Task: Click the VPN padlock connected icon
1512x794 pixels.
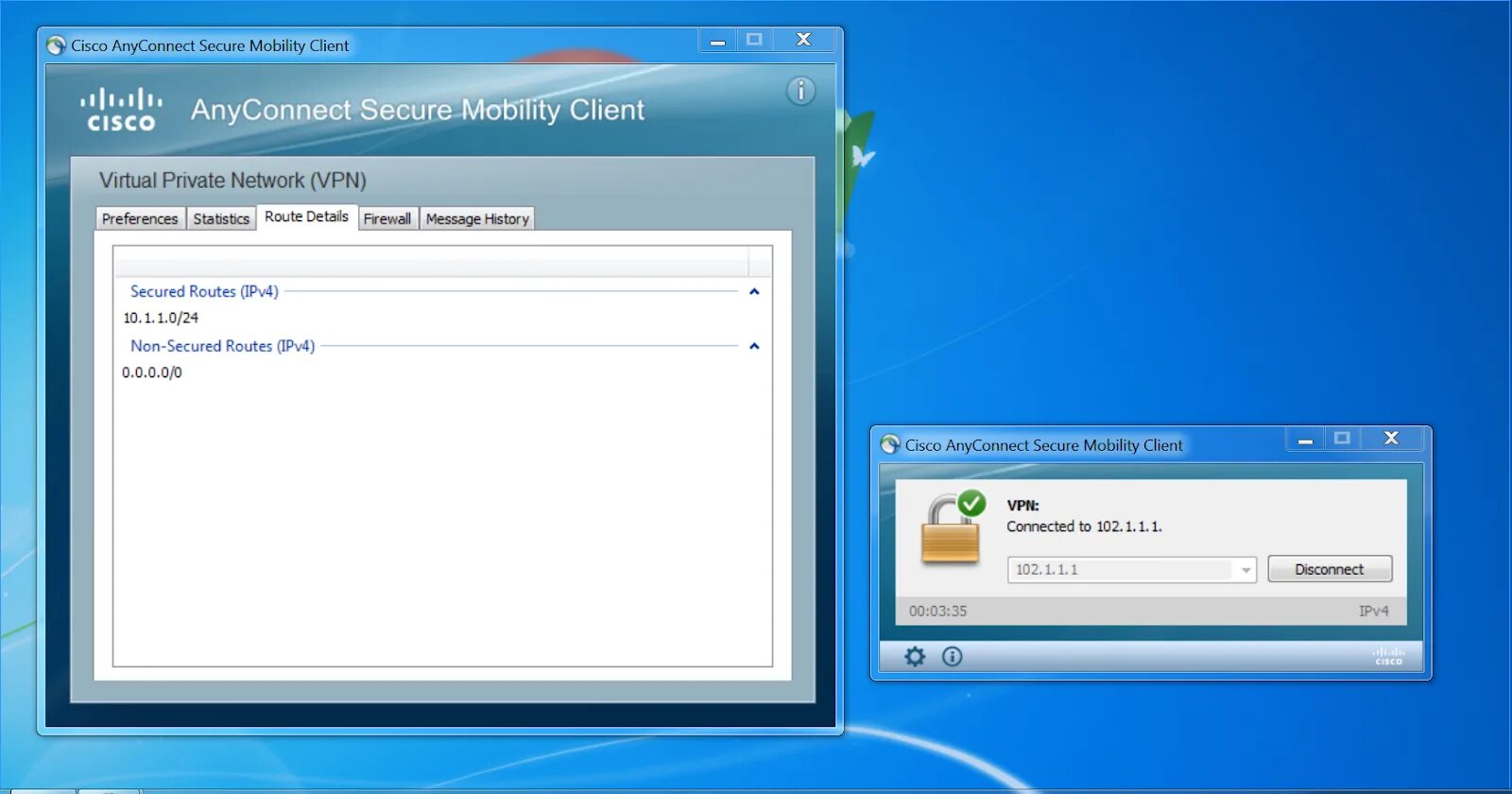Action: point(953,527)
